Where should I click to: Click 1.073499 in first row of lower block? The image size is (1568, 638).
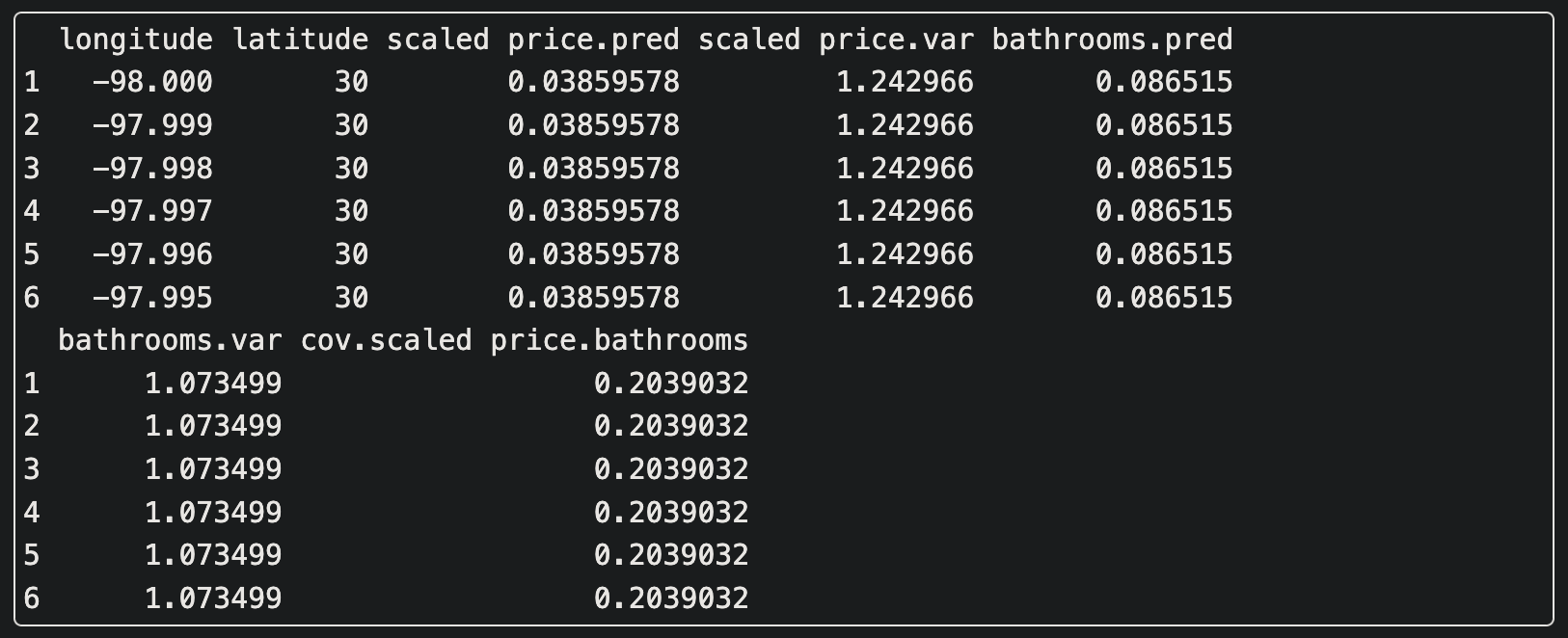click(213, 384)
